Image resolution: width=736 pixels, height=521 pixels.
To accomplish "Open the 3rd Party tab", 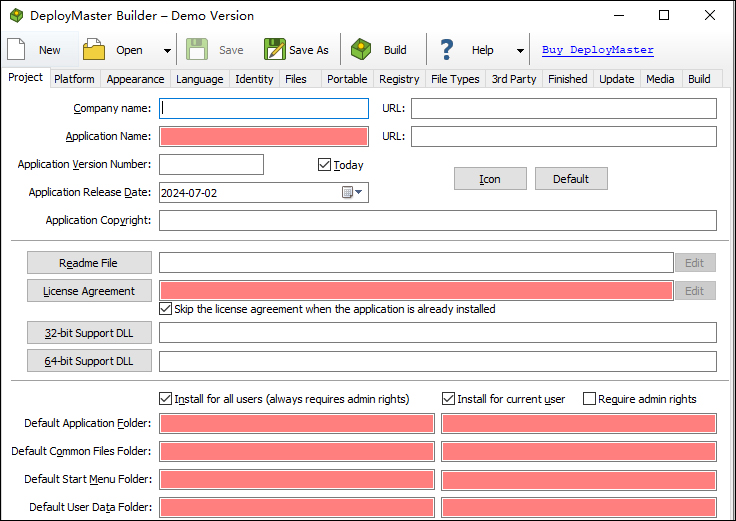I will (x=514, y=79).
